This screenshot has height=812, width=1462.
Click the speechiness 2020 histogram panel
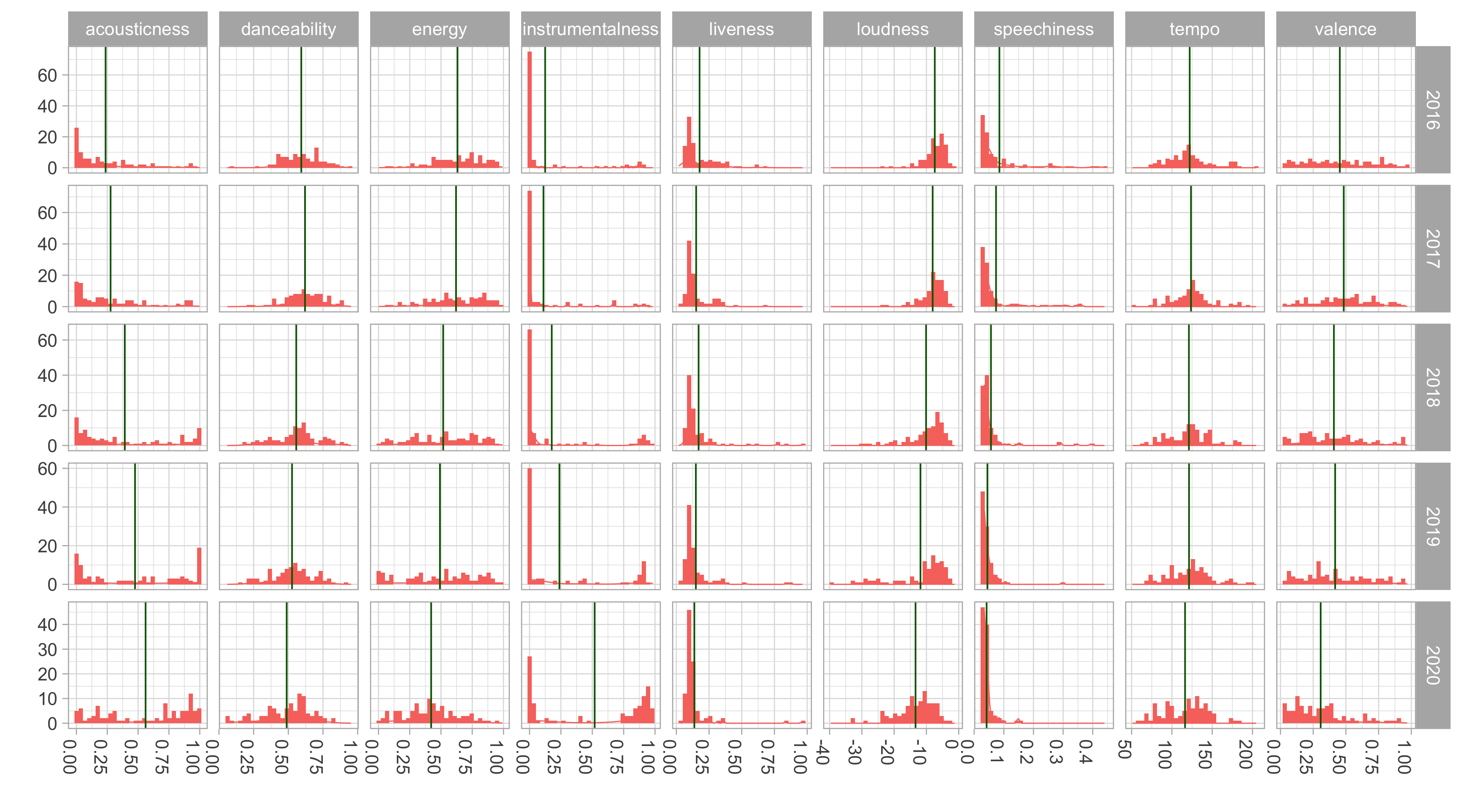pos(1044,665)
